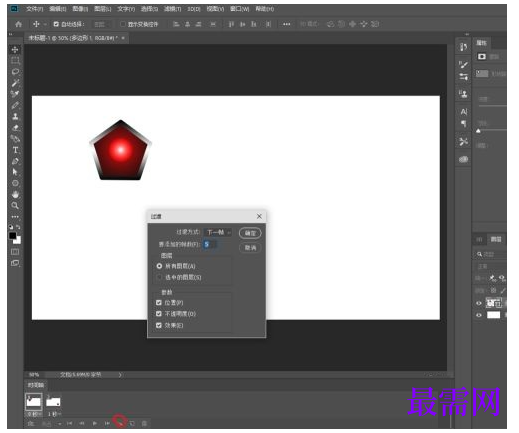This screenshot has width=519, height=433.
Task: Click the foreground color swatch
Action: tap(13, 236)
